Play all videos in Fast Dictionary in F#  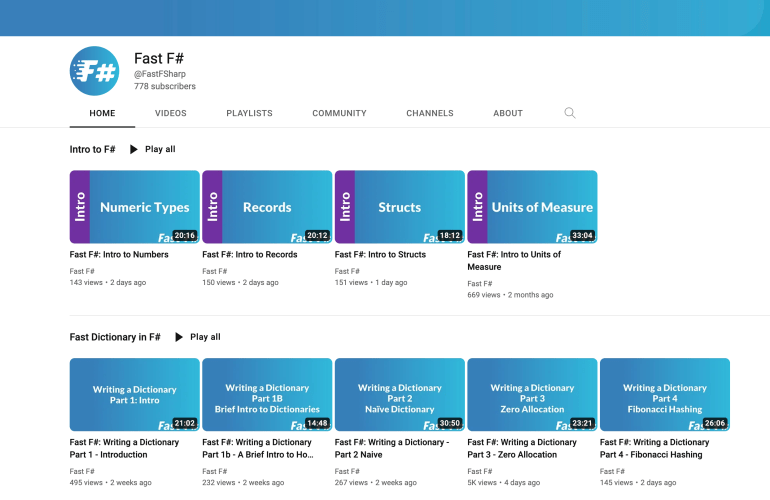point(197,337)
